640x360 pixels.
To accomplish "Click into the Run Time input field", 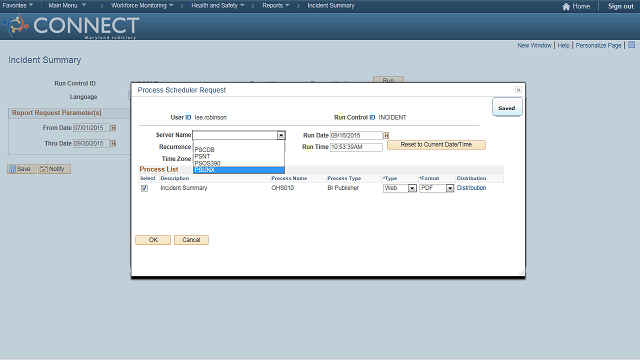I will (356, 147).
